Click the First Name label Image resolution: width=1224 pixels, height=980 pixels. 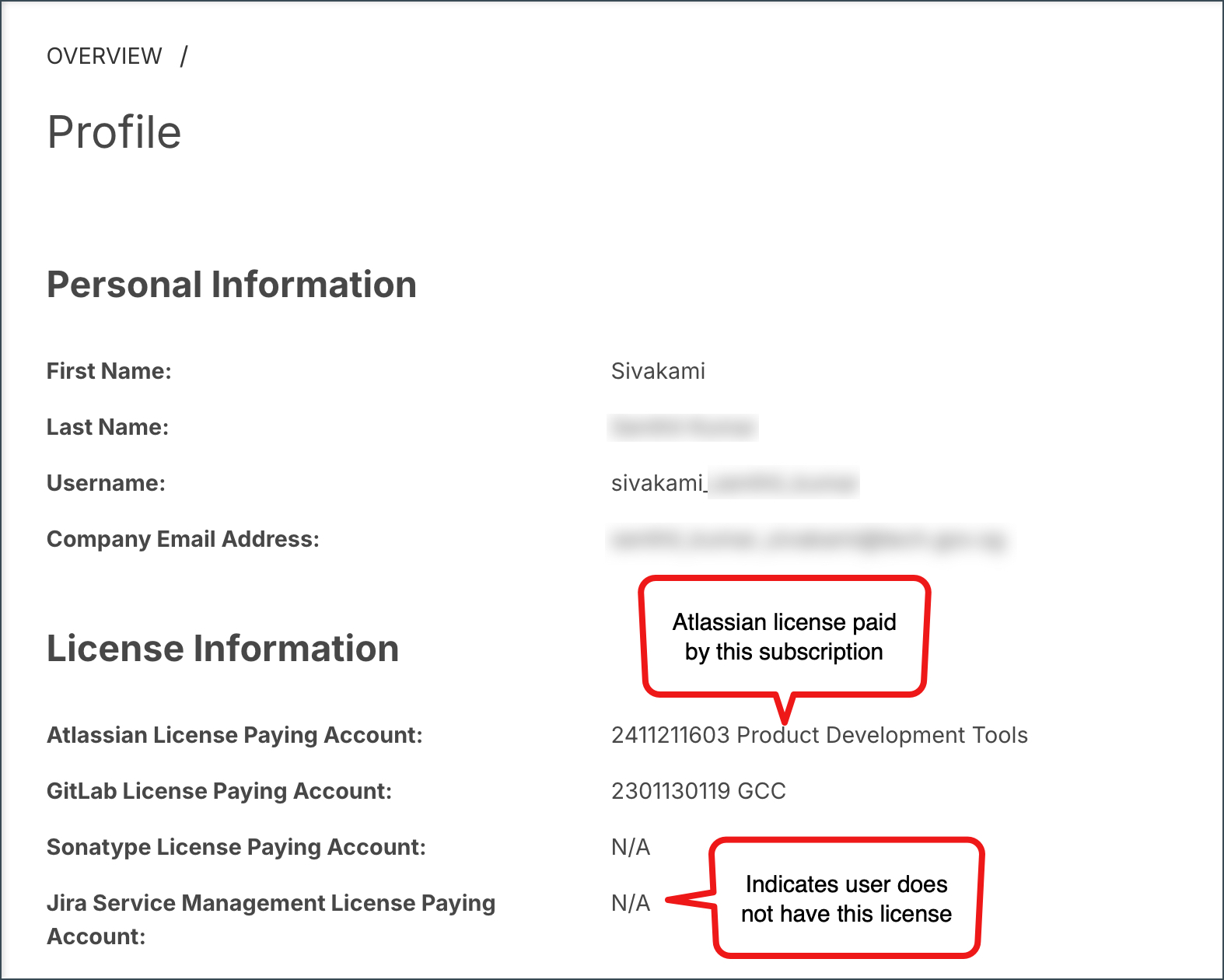coord(109,371)
